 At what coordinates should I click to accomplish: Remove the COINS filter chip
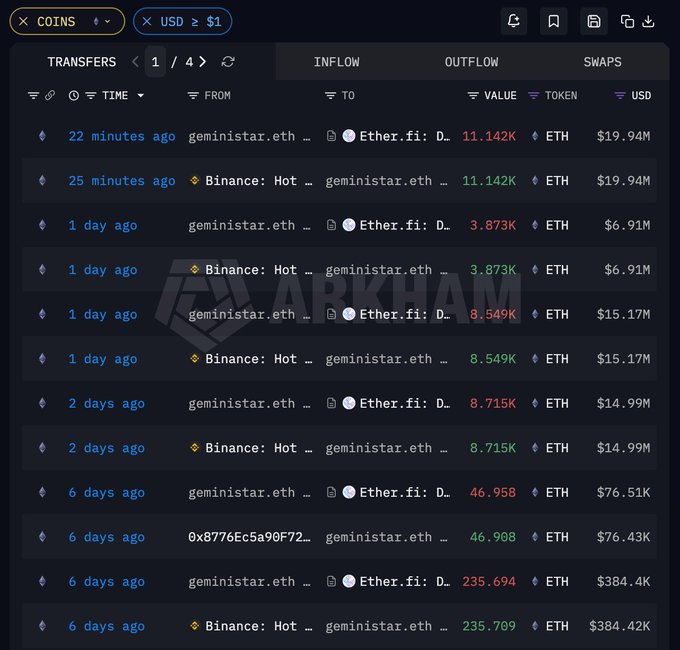pos(23,21)
